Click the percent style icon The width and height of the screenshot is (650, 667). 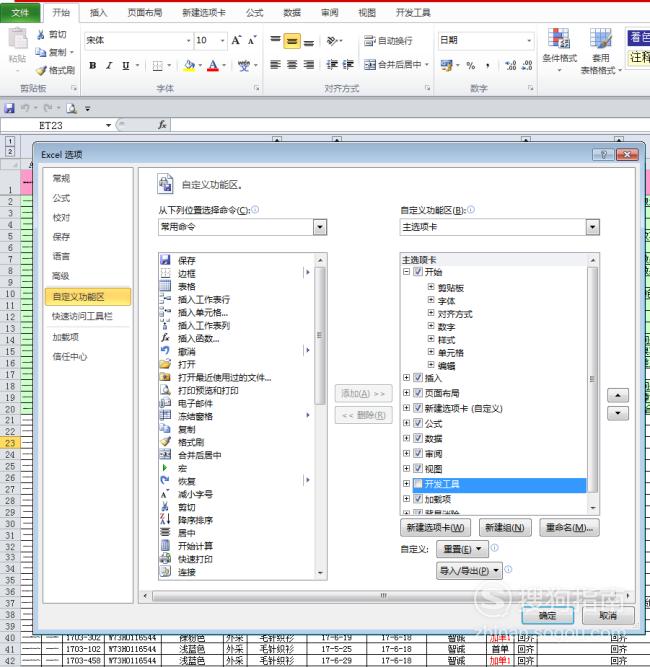[470, 66]
